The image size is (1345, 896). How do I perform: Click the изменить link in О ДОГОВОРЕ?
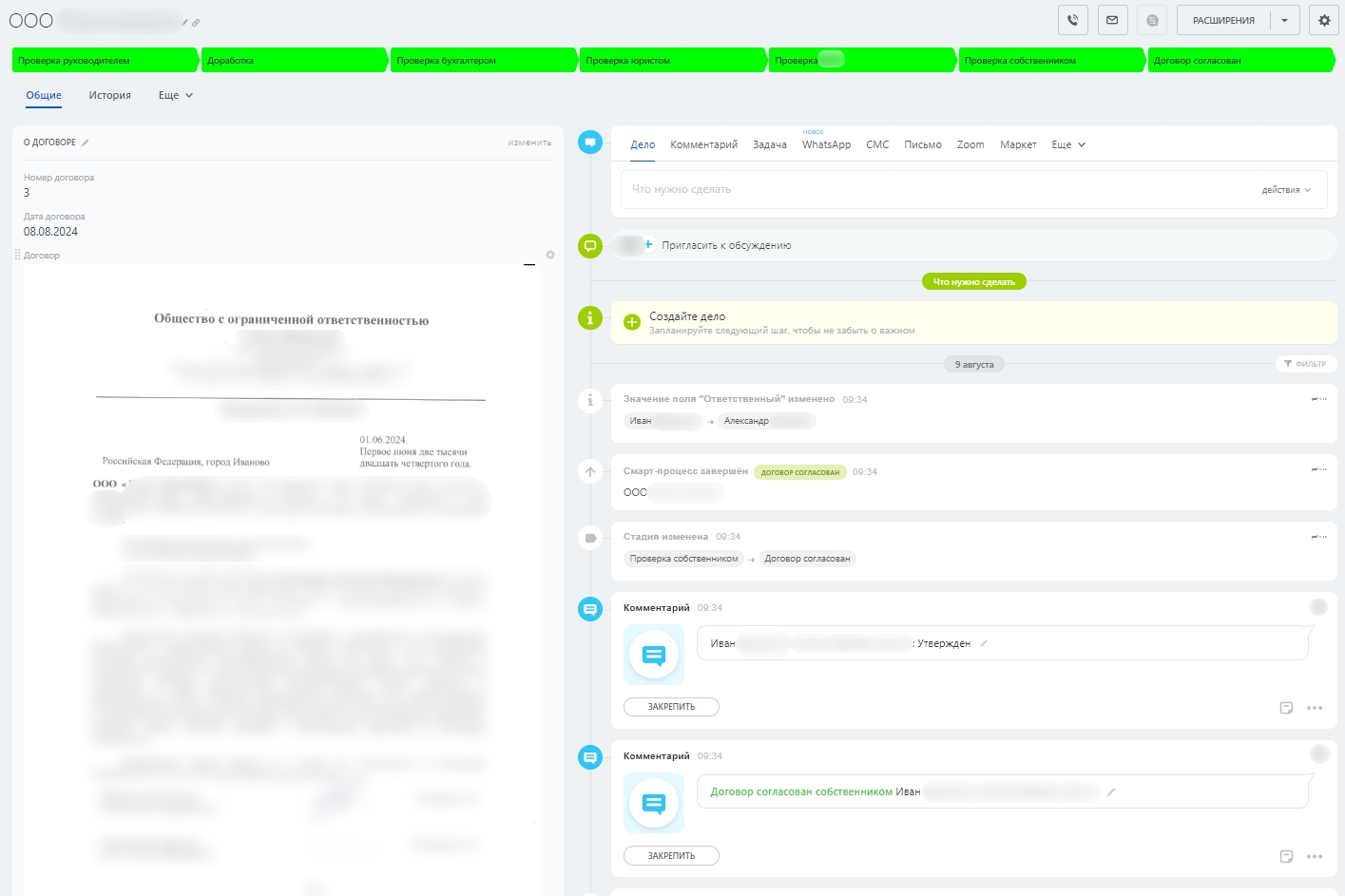(x=529, y=143)
